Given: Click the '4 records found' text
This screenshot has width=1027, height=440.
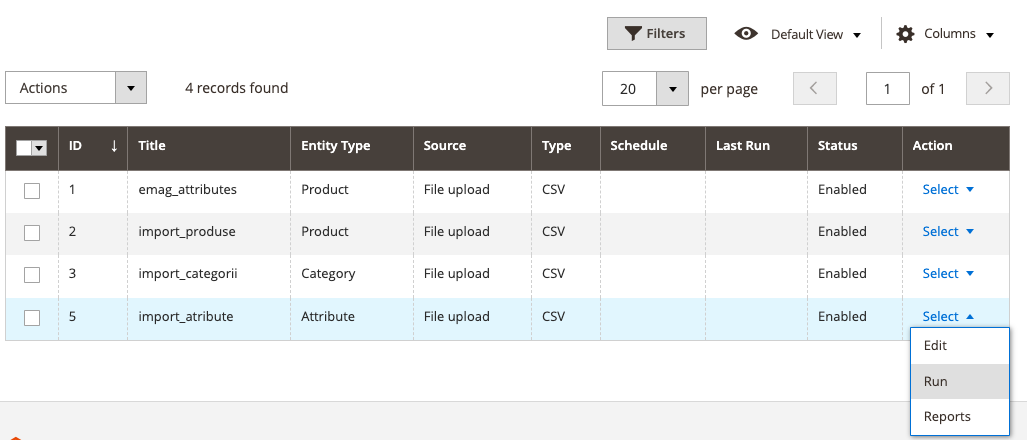Looking at the screenshot, I should click(x=236, y=88).
